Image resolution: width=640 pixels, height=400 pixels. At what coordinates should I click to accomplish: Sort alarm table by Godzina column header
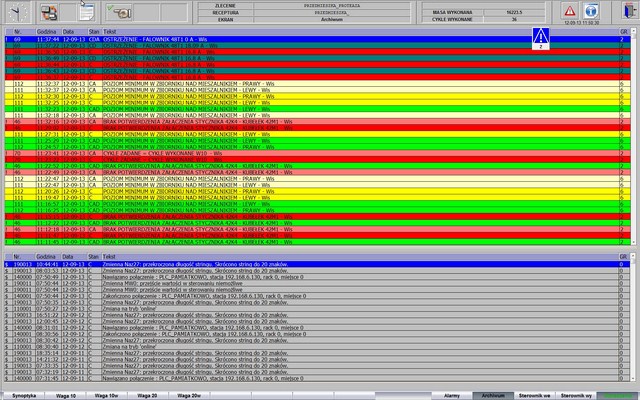(x=48, y=31)
